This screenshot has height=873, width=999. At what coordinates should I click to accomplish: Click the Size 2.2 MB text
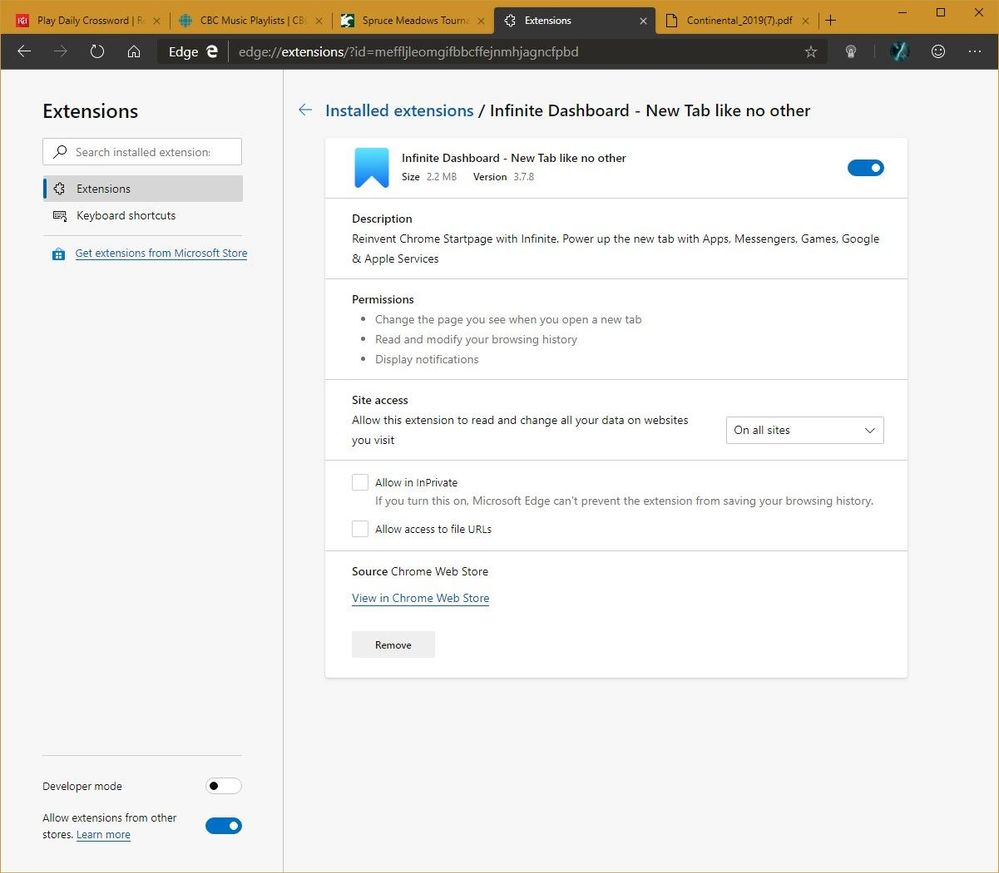pos(429,177)
